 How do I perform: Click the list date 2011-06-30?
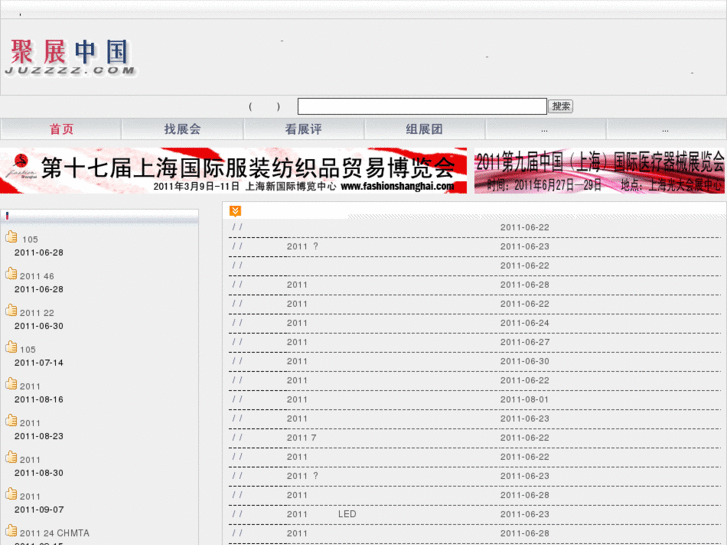pyautogui.click(x=524, y=361)
